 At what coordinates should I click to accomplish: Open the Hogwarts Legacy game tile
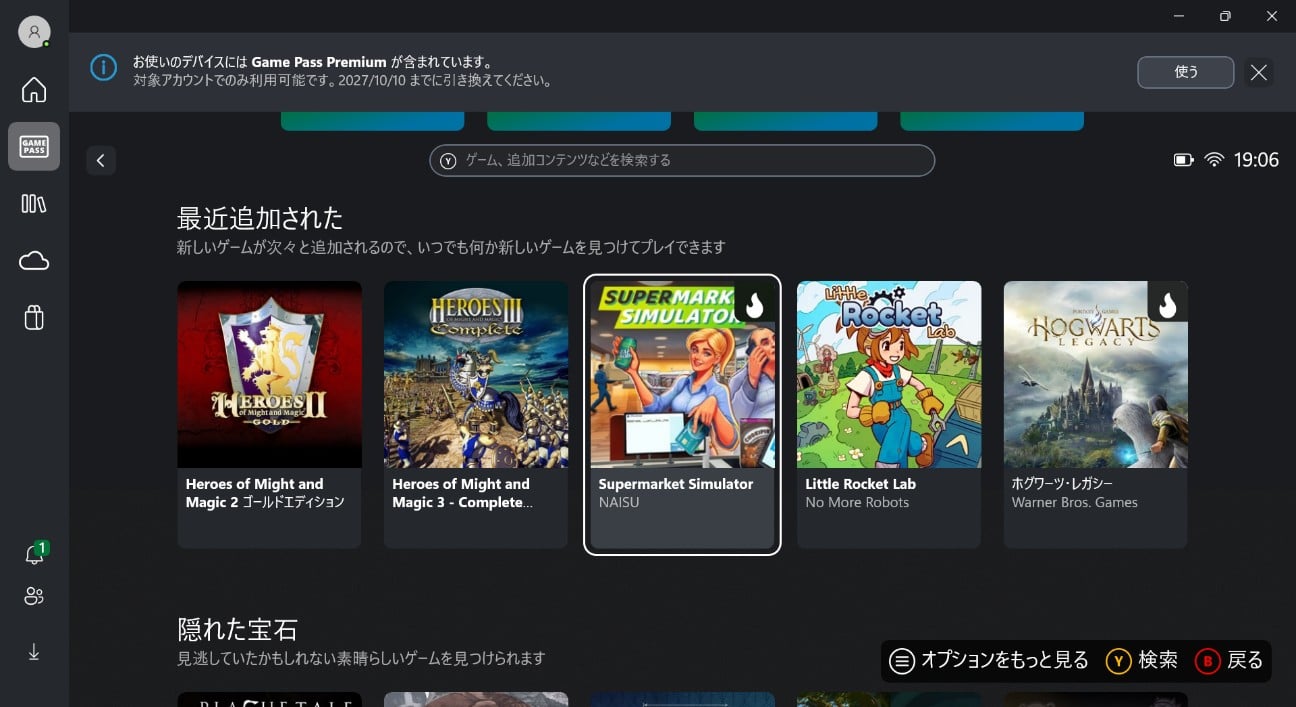1095,414
